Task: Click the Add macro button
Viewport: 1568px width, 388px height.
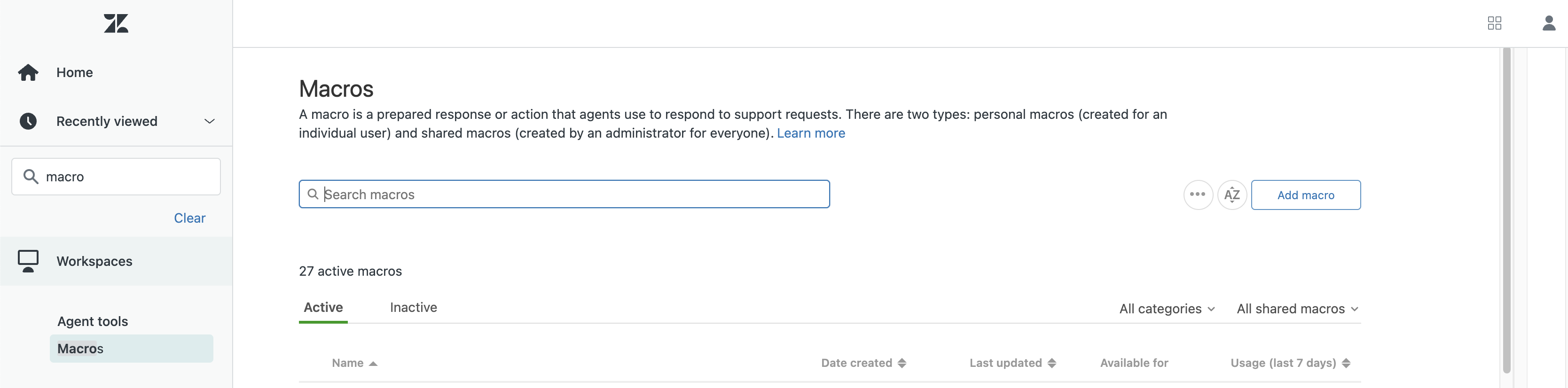Action: (x=1306, y=194)
